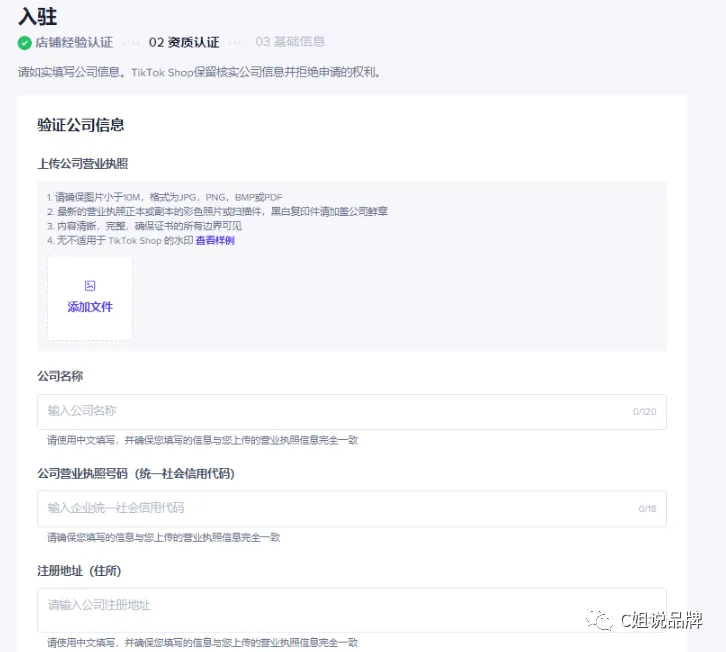
Task: Go to the 03 基础信息 step
Action: click(x=290, y=42)
